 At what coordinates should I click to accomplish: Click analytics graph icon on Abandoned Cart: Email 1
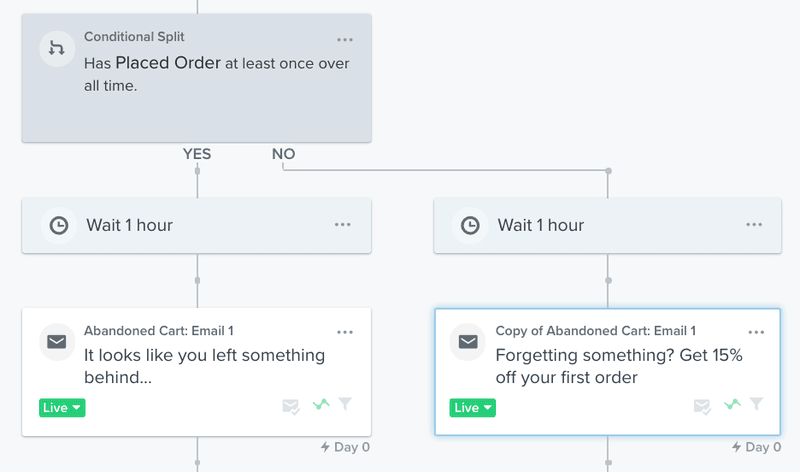point(321,405)
